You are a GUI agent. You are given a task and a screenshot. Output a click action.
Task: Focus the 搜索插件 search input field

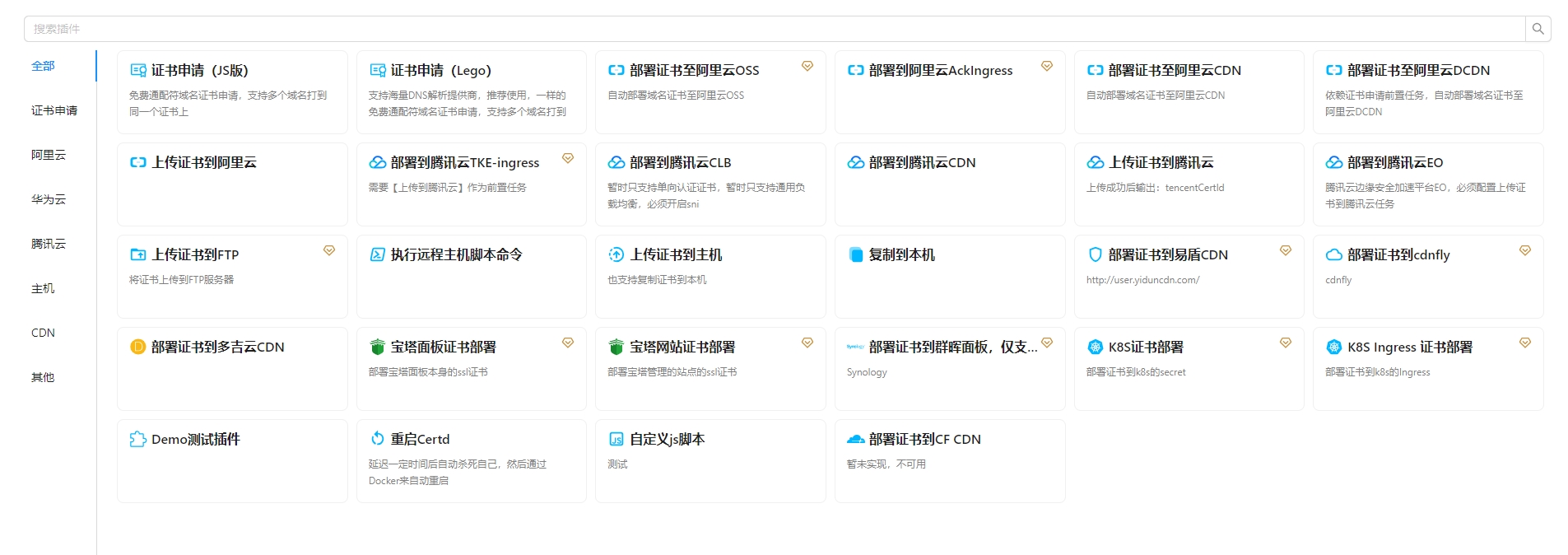[x=774, y=29]
